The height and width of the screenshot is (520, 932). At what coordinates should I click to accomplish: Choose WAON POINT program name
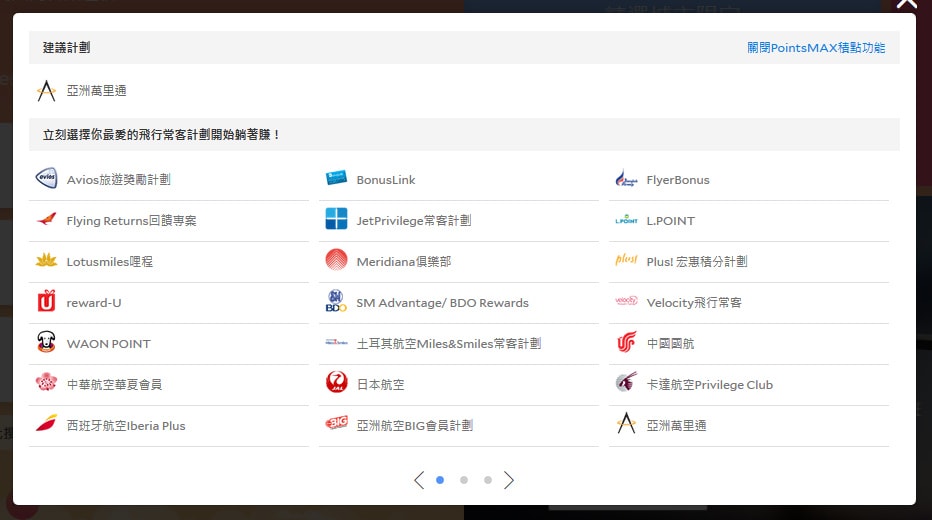coord(109,343)
